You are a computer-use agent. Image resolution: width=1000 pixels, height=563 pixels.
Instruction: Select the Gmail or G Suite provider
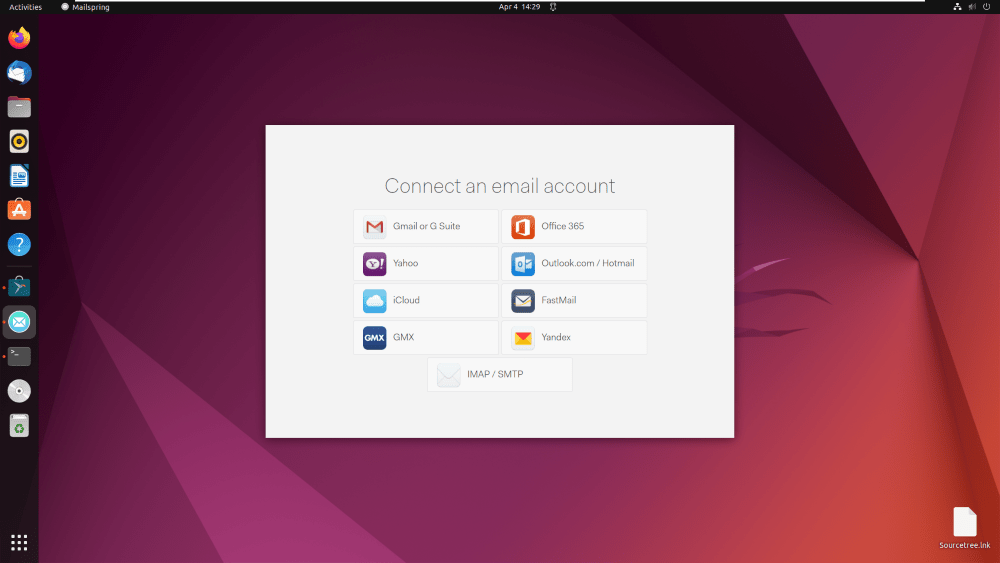coord(425,226)
